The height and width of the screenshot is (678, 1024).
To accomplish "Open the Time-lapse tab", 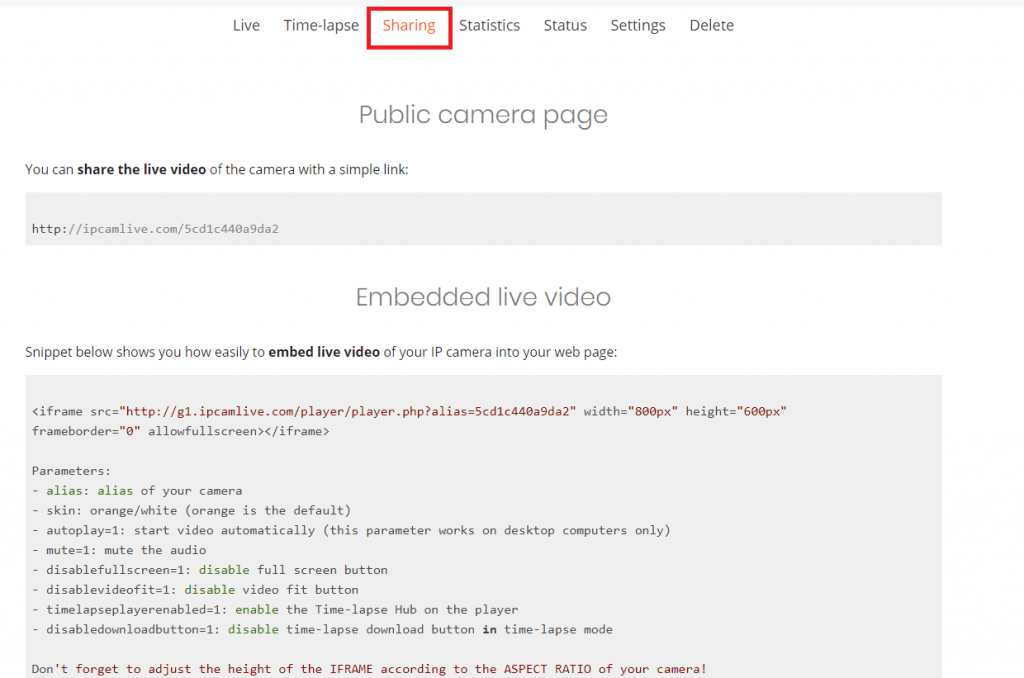I will pos(321,25).
